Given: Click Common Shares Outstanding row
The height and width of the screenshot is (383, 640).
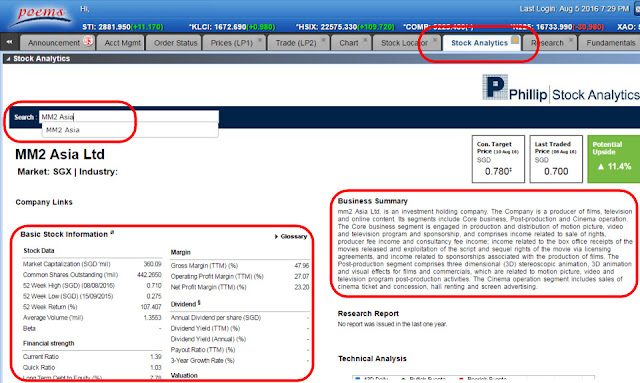Looking at the screenshot, I should coord(92,275).
